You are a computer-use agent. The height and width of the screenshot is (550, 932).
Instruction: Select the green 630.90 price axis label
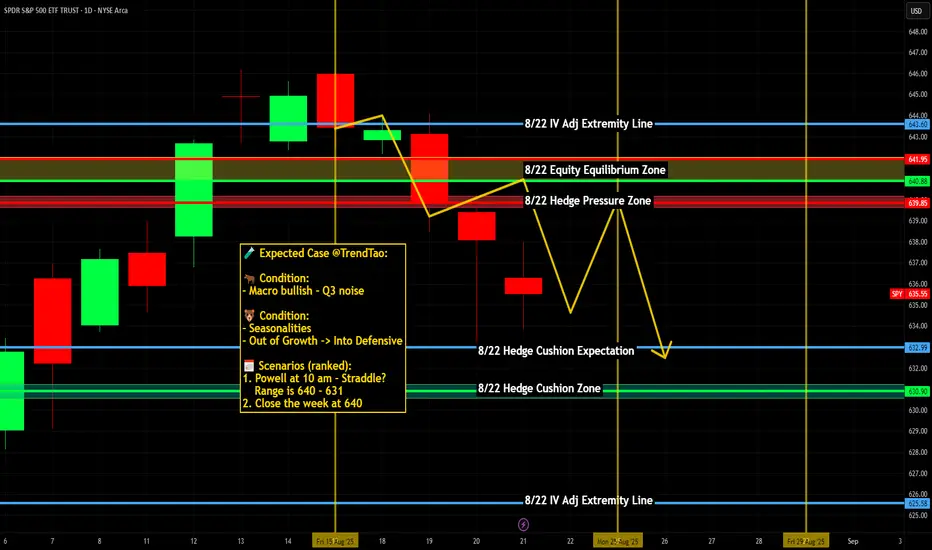tap(917, 391)
